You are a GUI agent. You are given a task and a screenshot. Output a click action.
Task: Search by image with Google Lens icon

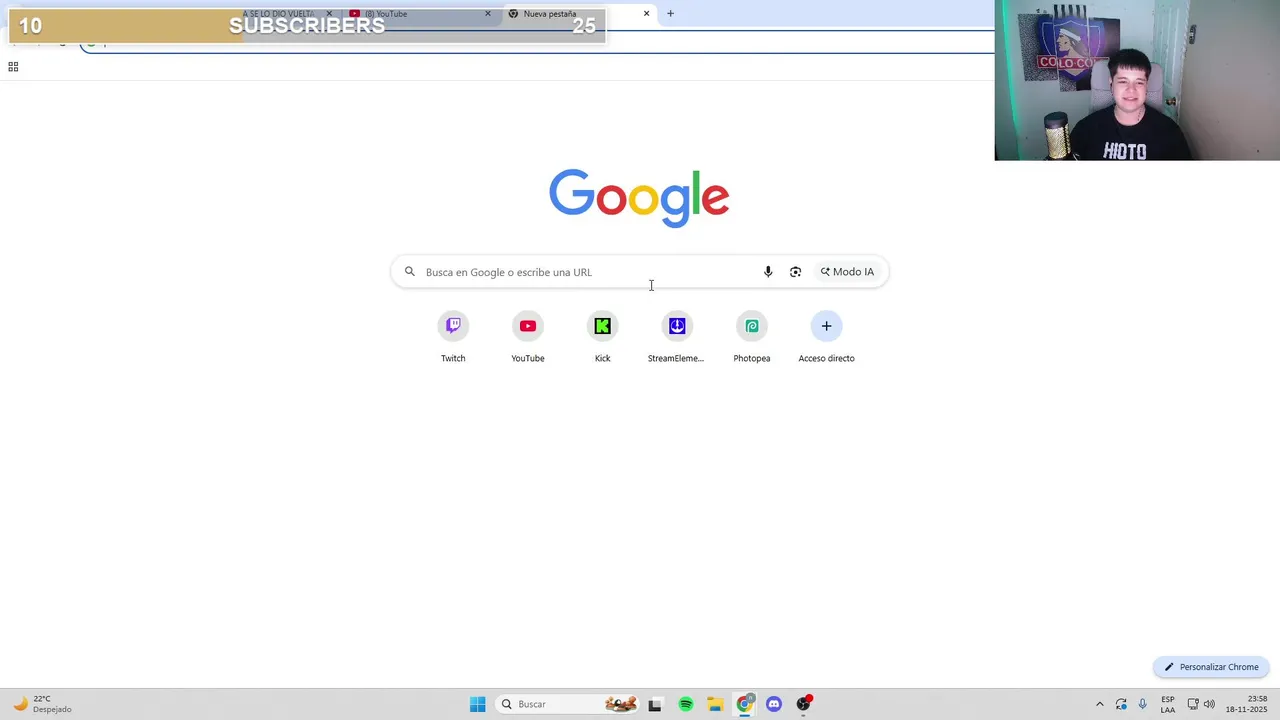pyautogui.click(x=795, y=272)
